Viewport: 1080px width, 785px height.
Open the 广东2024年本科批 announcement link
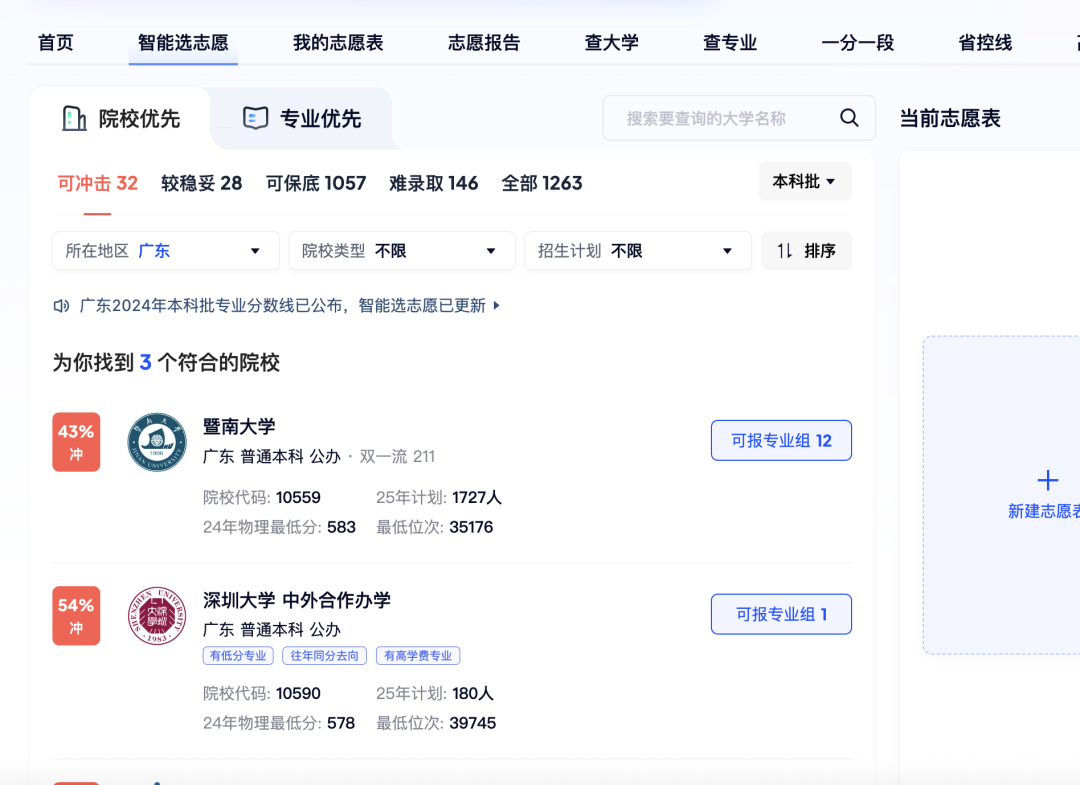tap(283, 306)
